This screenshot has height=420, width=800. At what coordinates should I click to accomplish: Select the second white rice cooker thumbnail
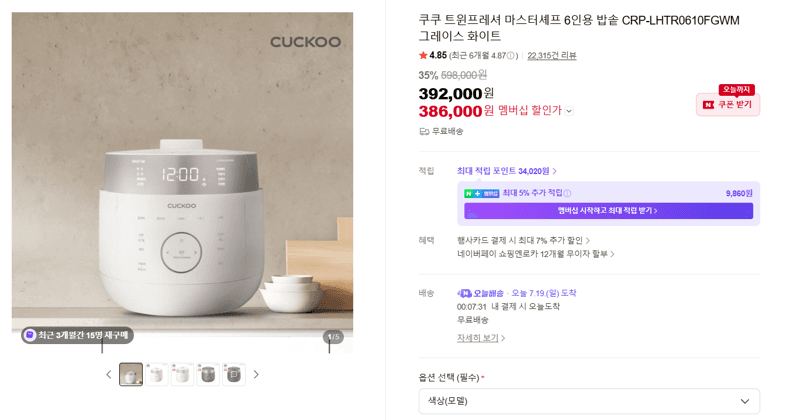pyautogui.click(x=157, y=375)
